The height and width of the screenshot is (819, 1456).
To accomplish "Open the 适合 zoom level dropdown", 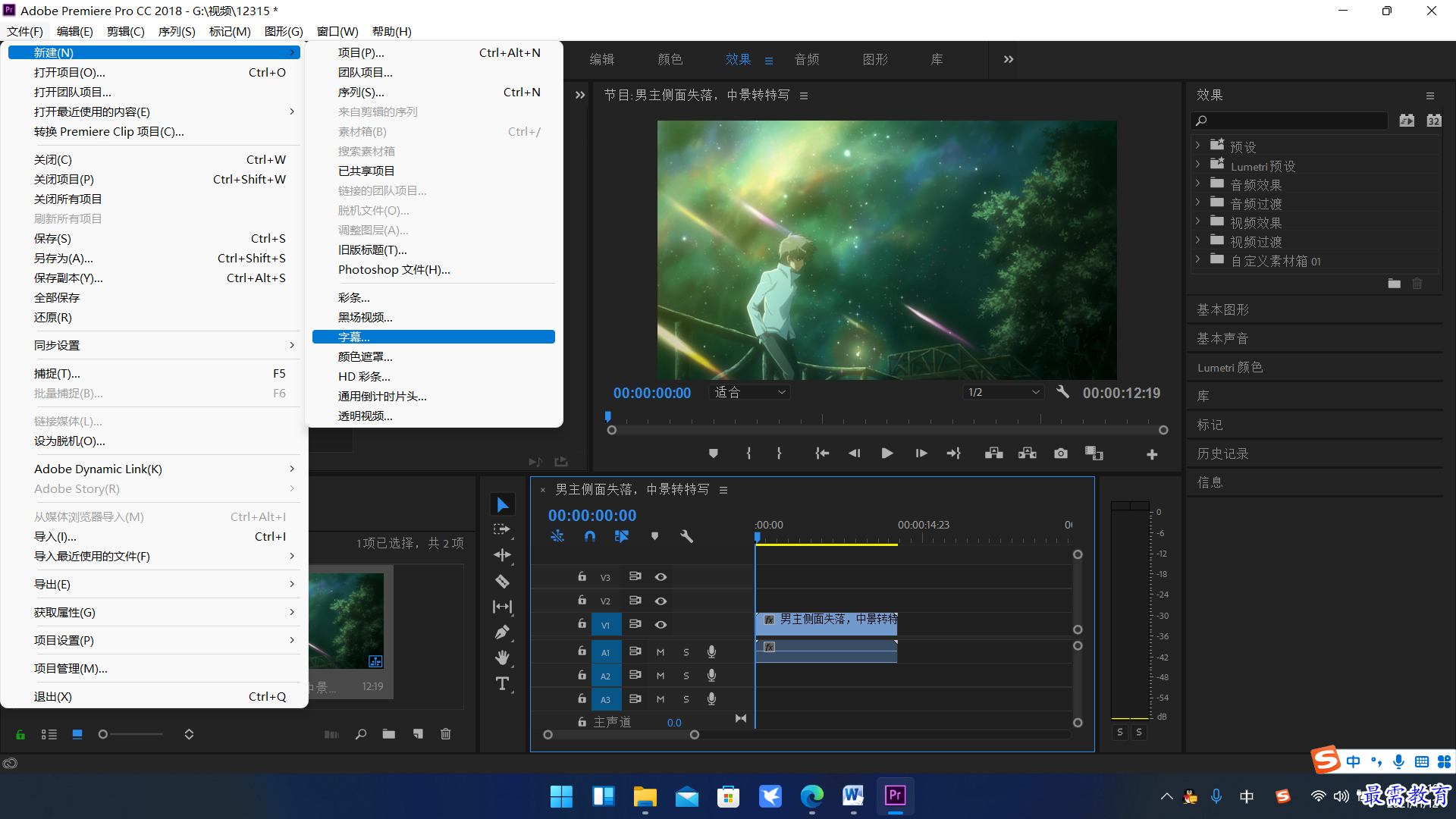I will 750,392.
